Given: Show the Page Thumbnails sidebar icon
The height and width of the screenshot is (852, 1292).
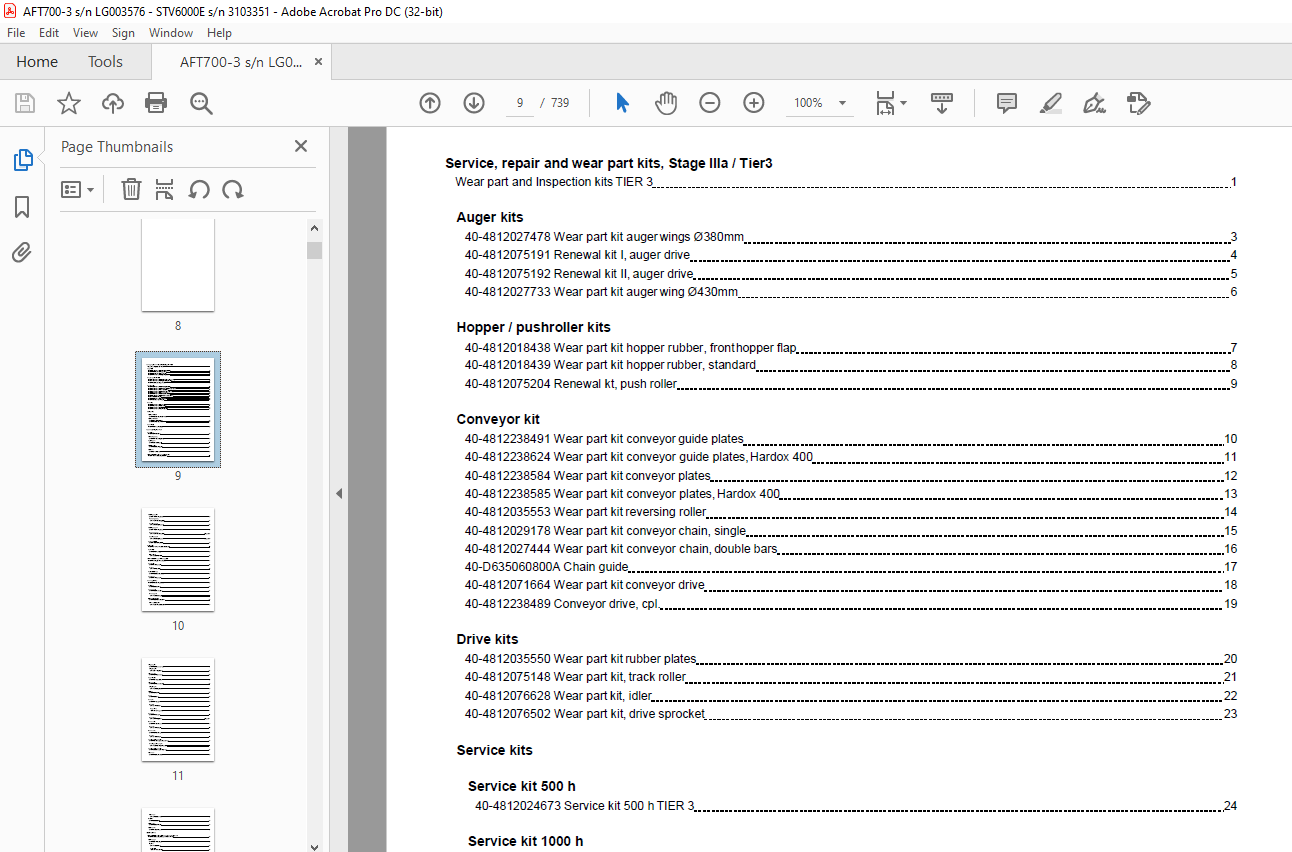Looking at the screenshot, I should [x=22, y=160].
